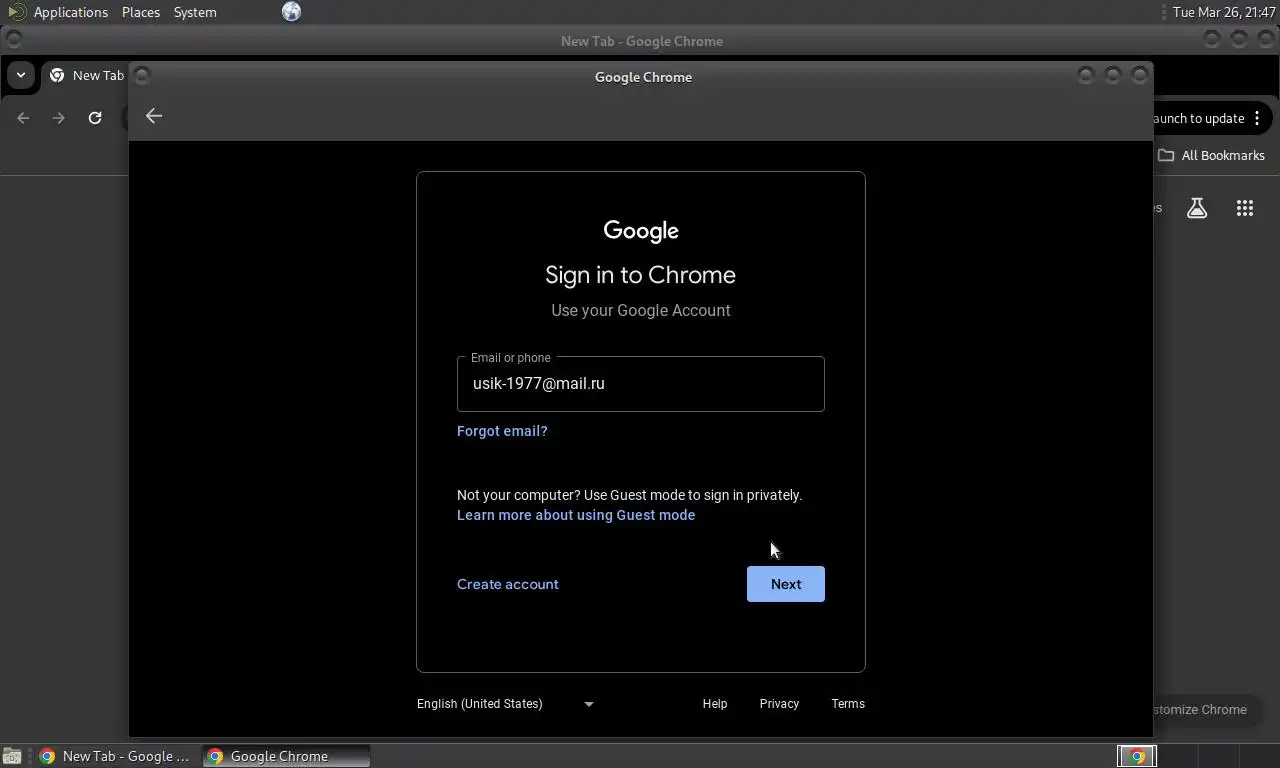Image resolution: width=1280 pixels, height=768 pixels.
Task: Click the Google Chrome dialog window menu button
Action: click(x=142, y=76)
